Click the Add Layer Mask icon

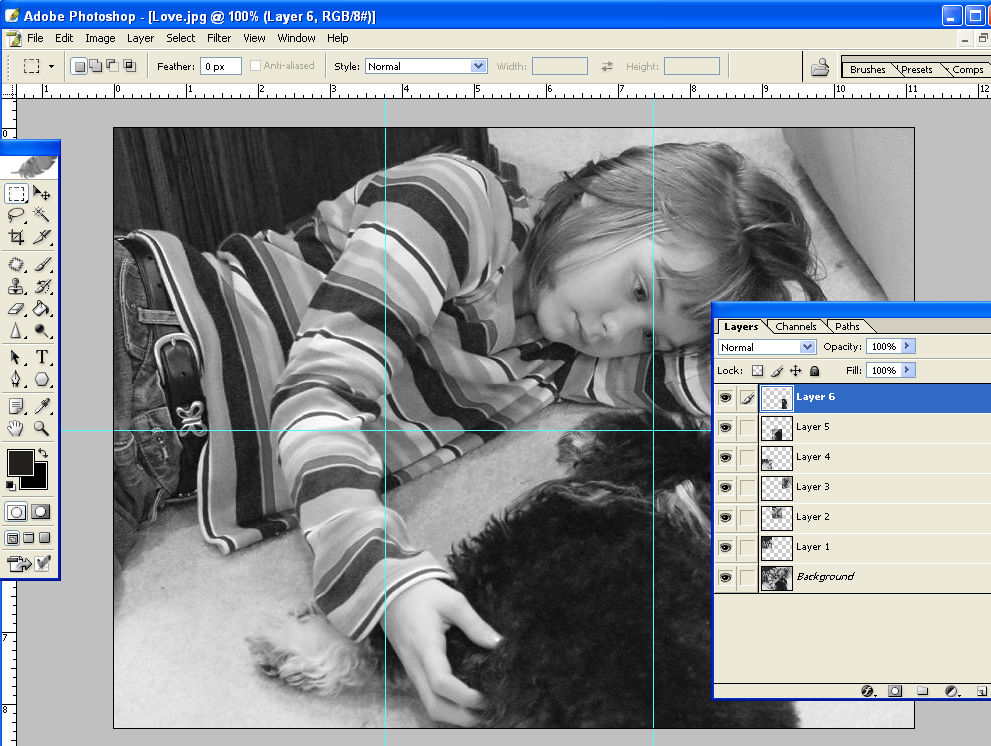click(895, 691)
